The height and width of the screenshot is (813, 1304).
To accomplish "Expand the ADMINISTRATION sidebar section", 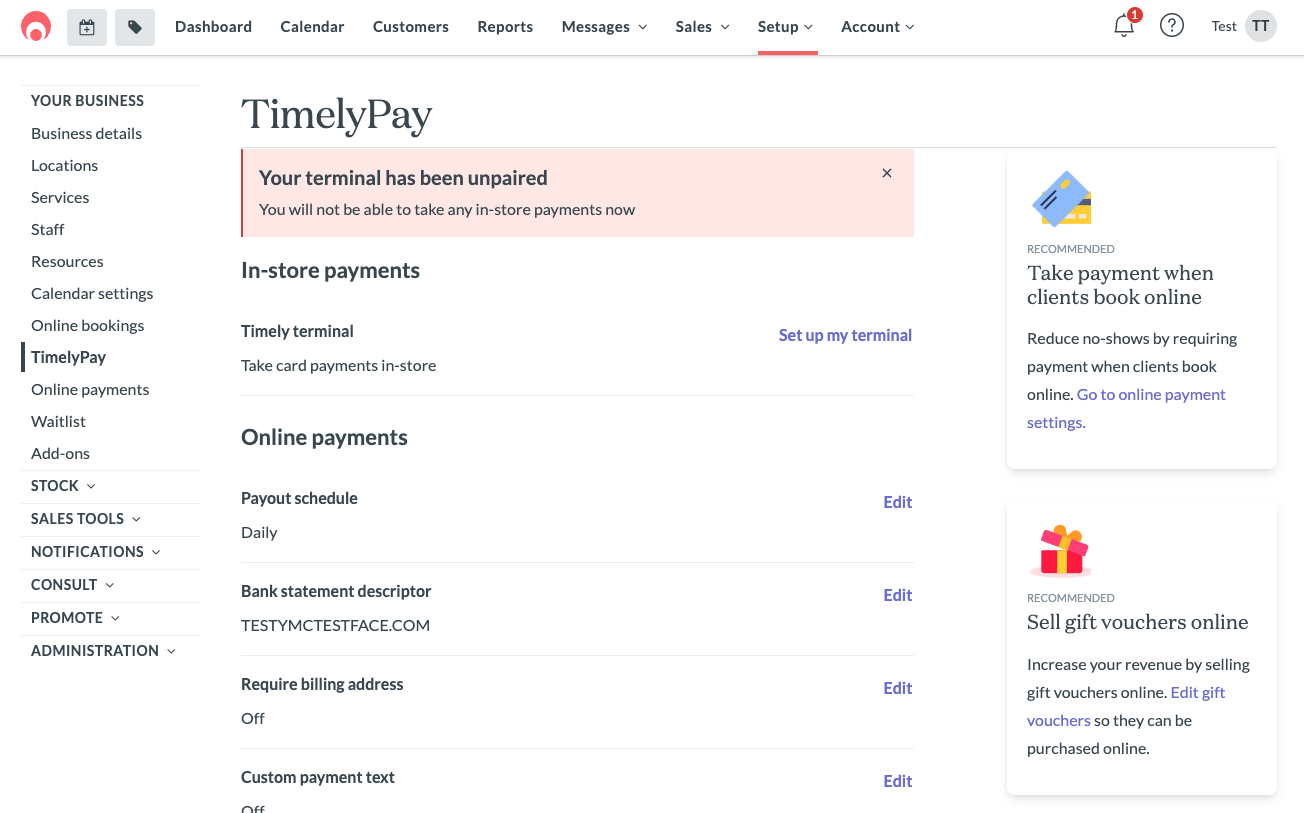I will pyautogui.click(x=103, y=651).
